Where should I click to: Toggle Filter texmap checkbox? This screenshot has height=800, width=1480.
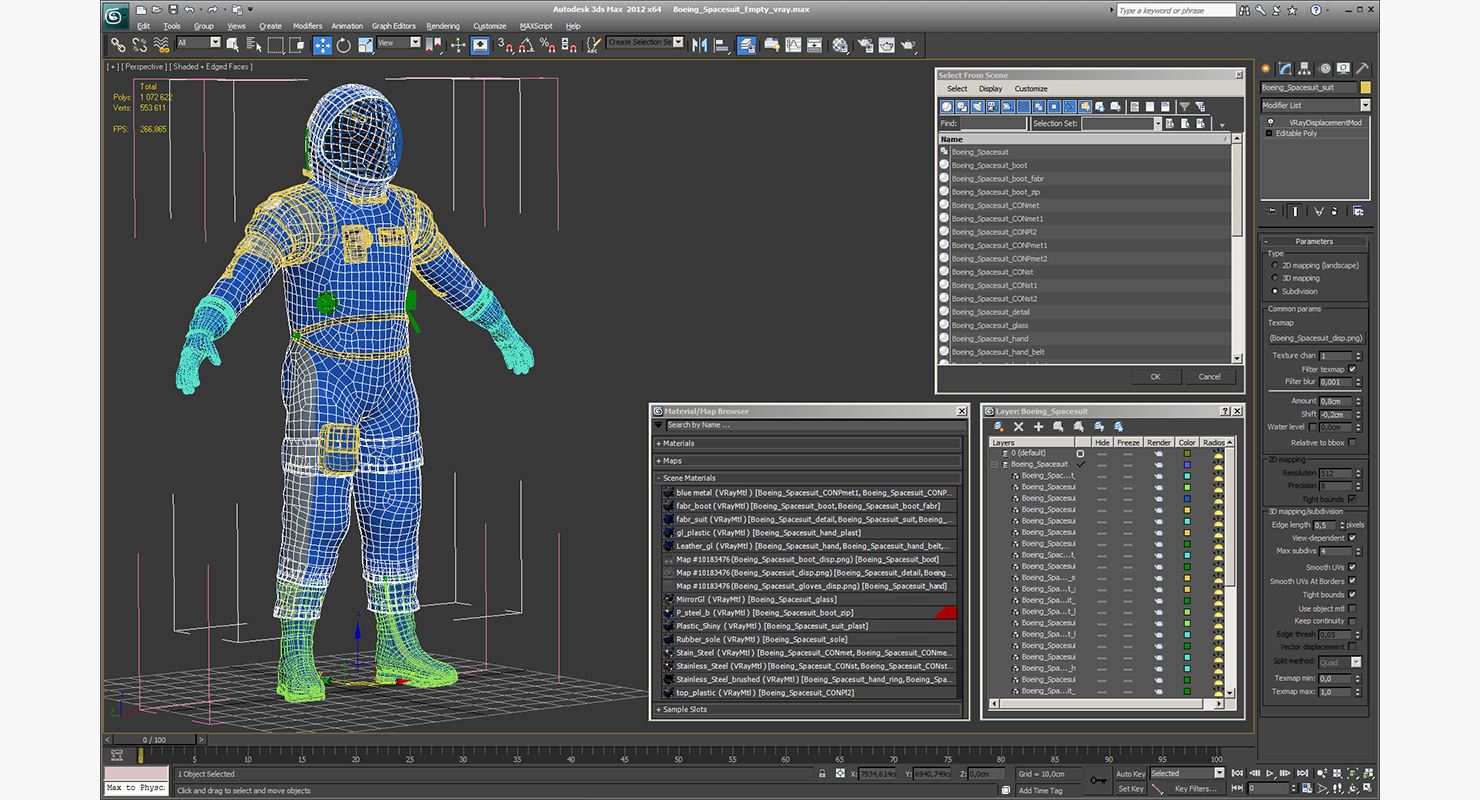click(x=1352, y=369)
